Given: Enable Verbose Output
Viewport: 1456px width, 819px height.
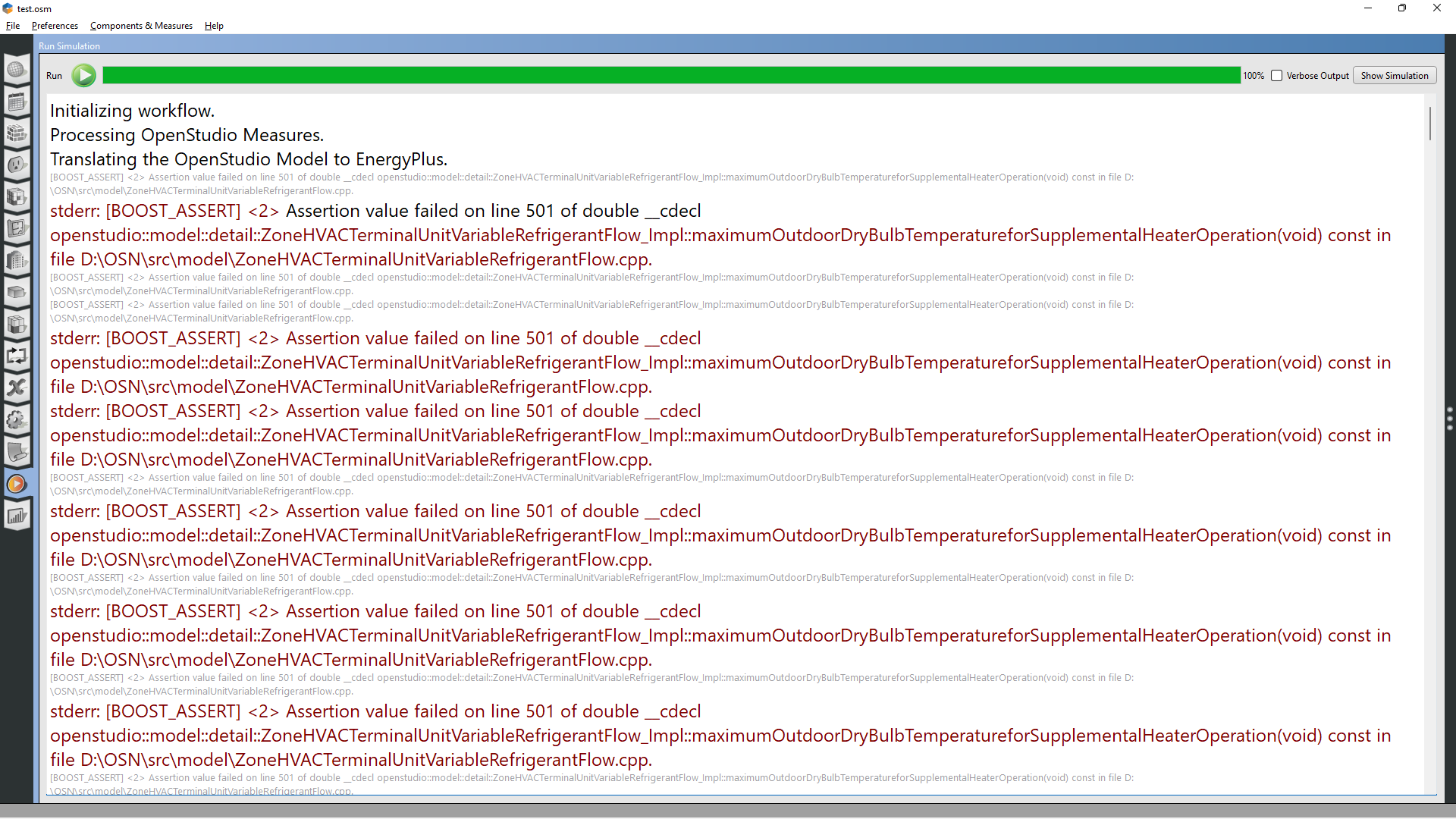Looking at the screenshot, I should click(1277, 76).
